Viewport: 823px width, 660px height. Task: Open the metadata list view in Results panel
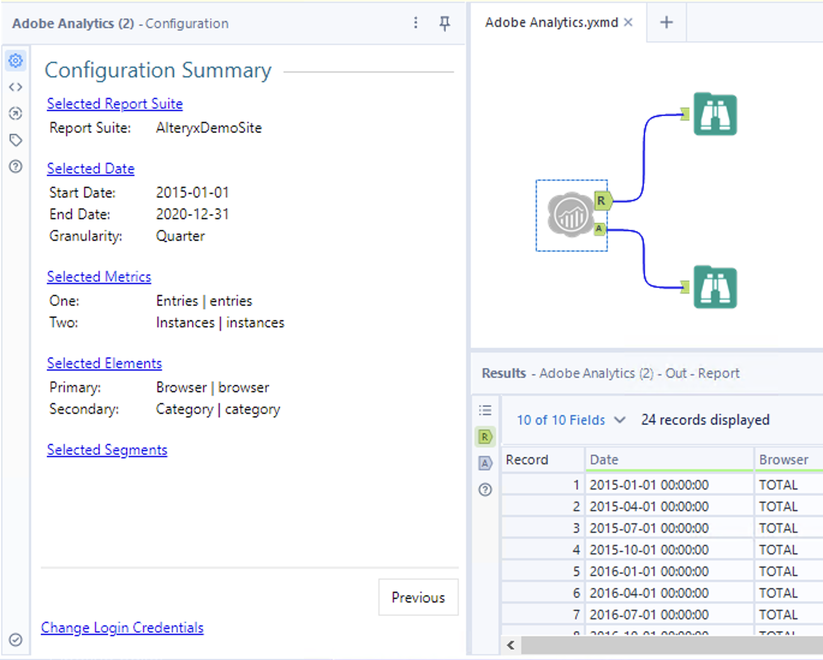click(x=486, y=410)
